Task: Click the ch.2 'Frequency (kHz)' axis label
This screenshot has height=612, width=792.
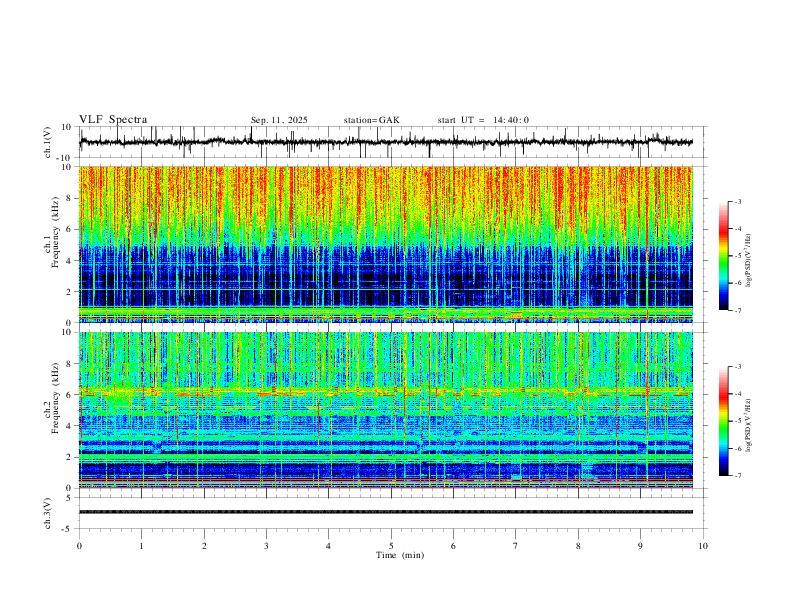Action: [55, 398]
